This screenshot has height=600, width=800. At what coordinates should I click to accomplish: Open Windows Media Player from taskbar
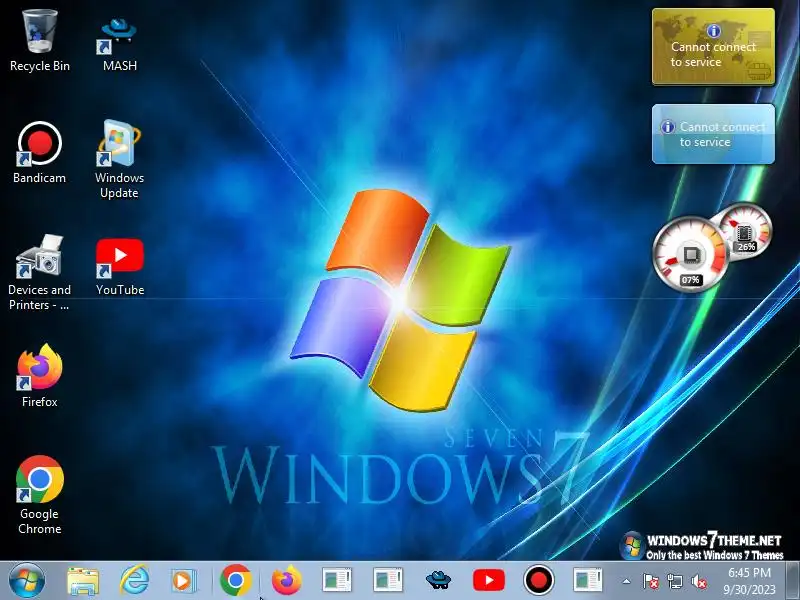coord(183,581)
